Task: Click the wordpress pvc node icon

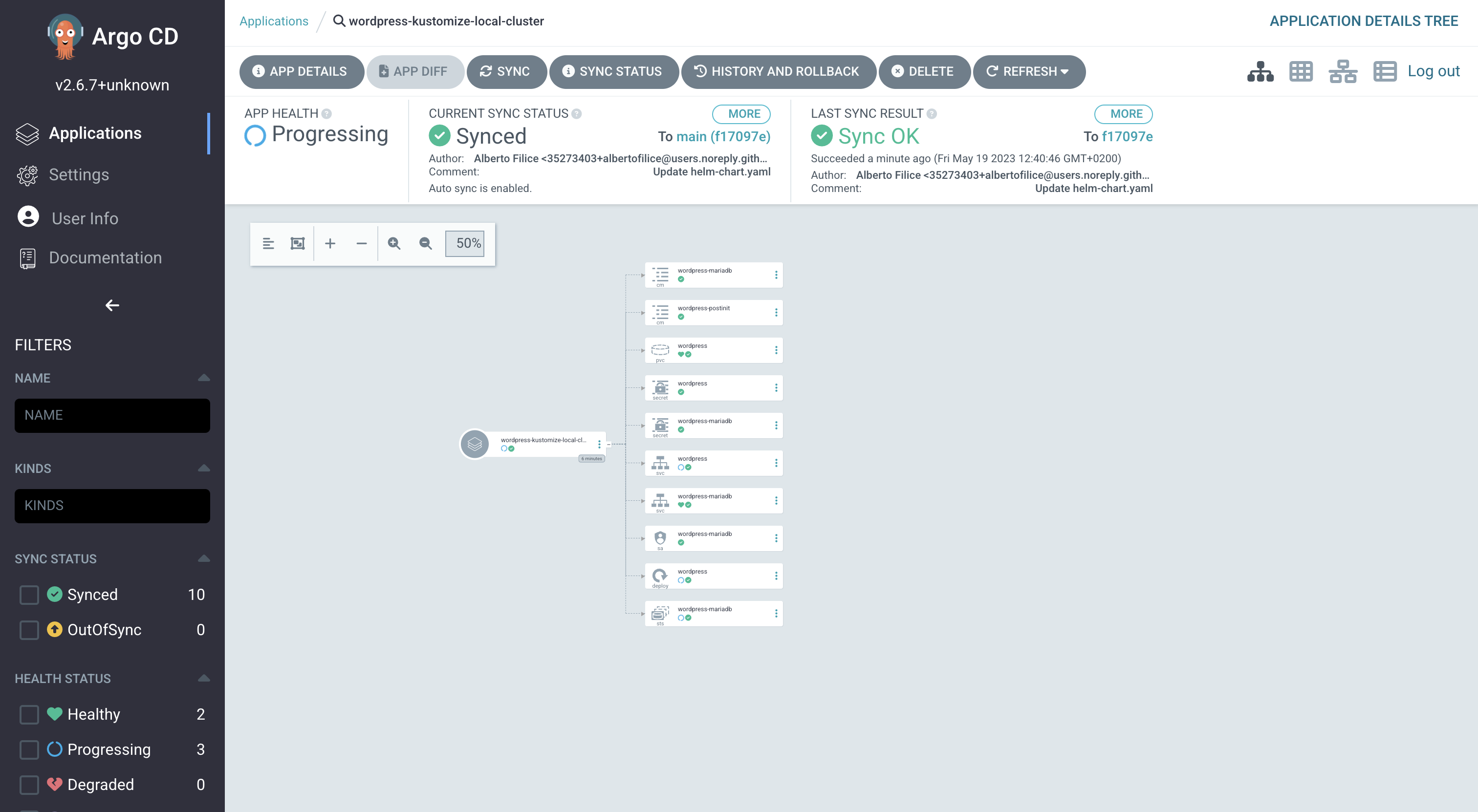Action: [660, 349]
